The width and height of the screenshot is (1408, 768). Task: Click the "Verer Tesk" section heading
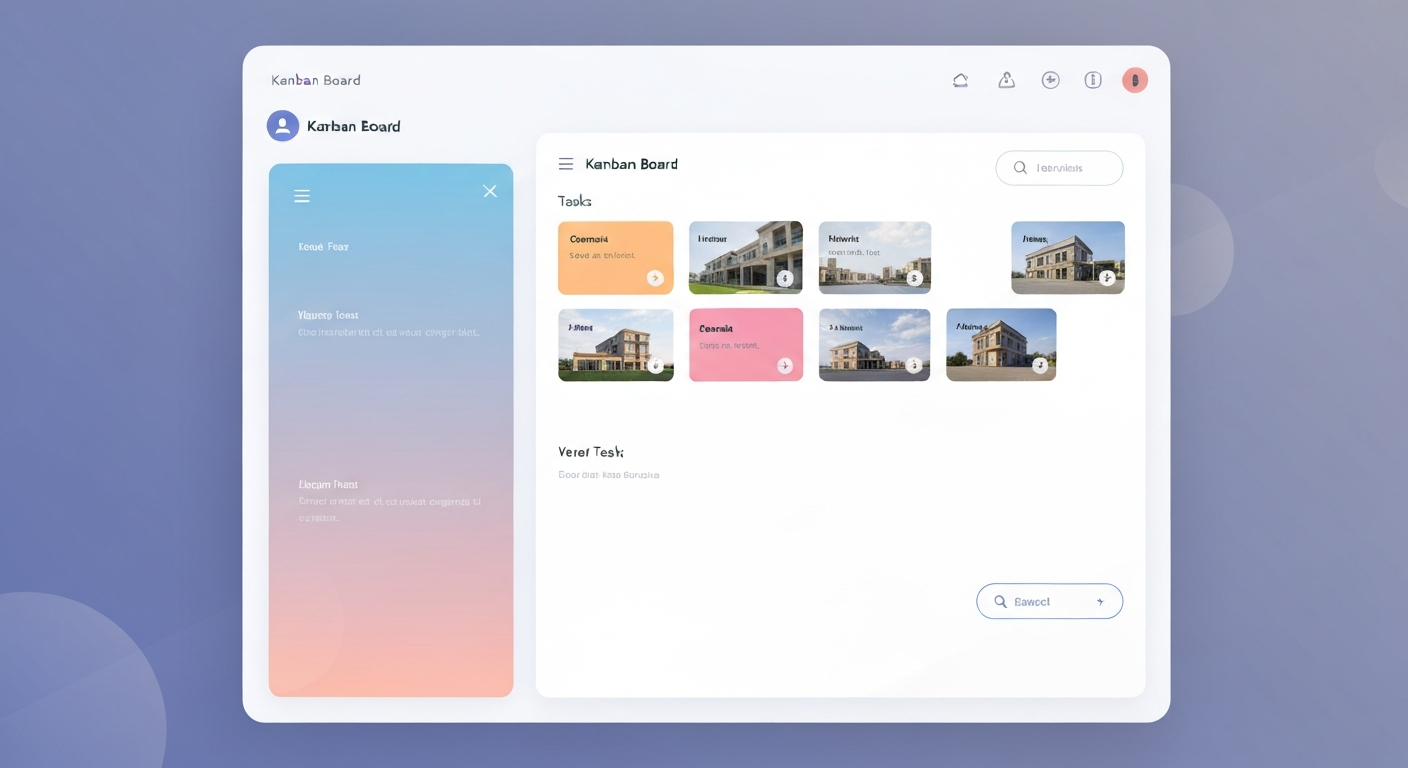(591, 452)
